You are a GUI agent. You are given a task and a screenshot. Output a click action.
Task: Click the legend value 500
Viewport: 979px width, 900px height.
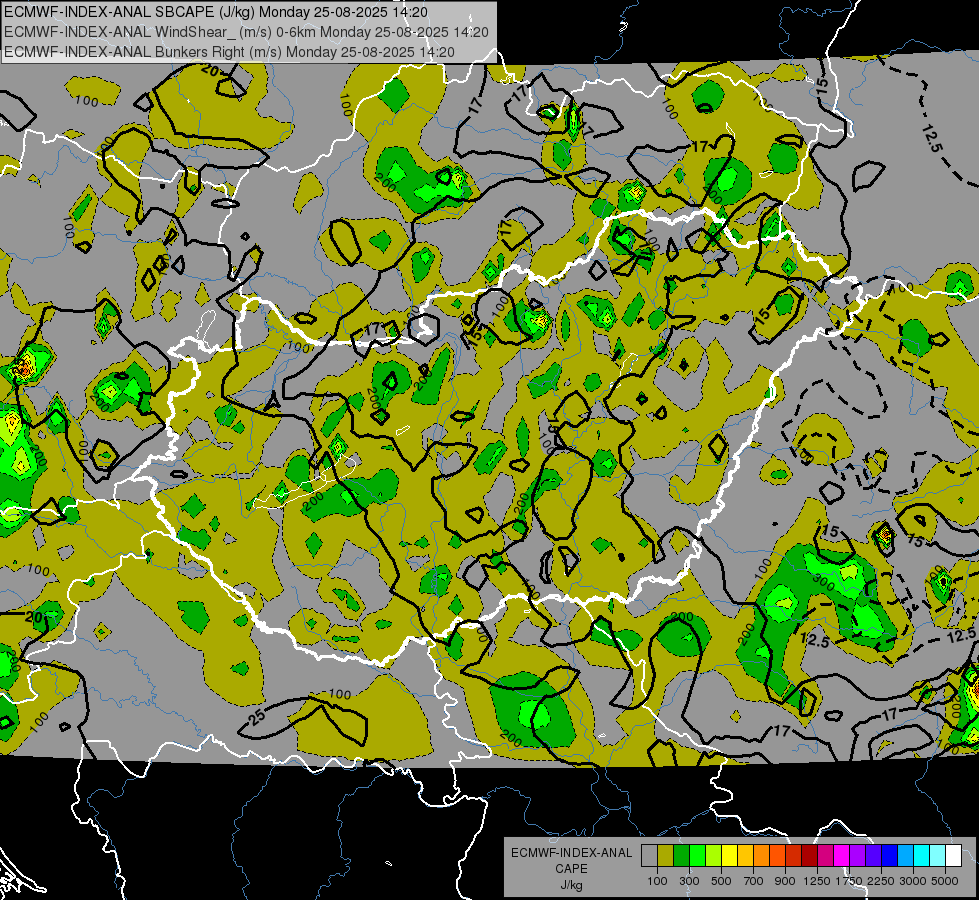click(x=721, y=881)
